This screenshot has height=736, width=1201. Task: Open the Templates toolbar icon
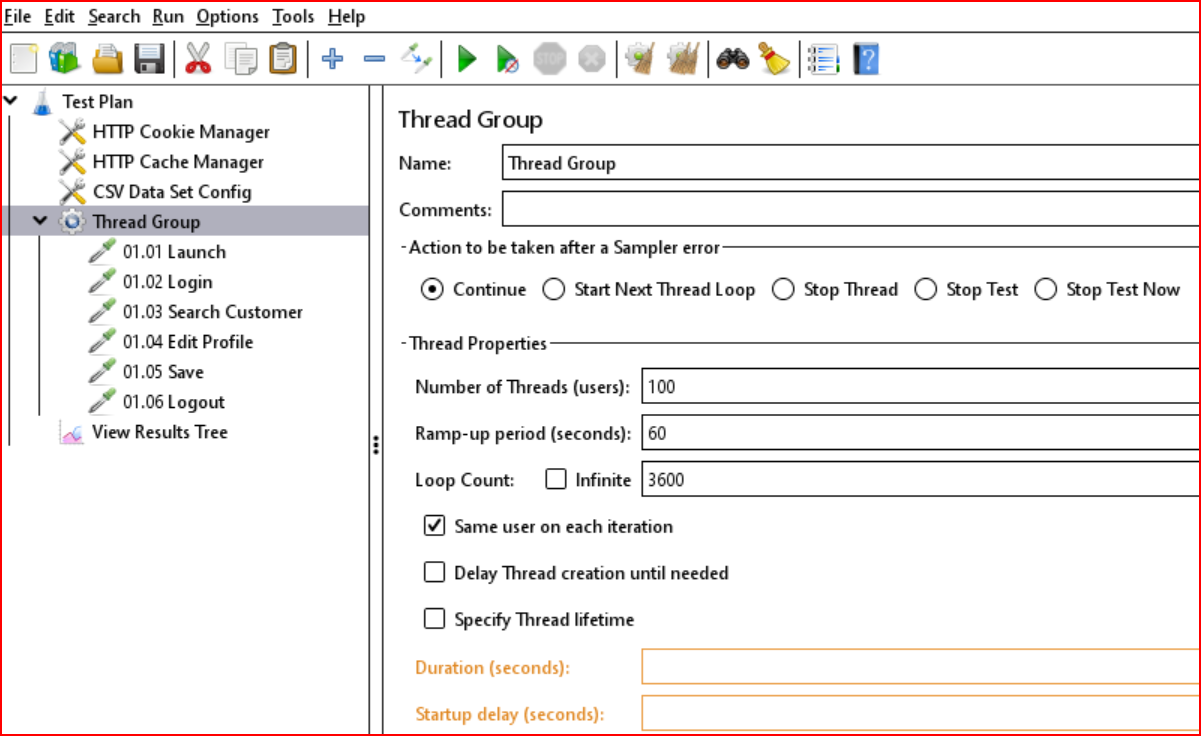click(x=62, y=58)
